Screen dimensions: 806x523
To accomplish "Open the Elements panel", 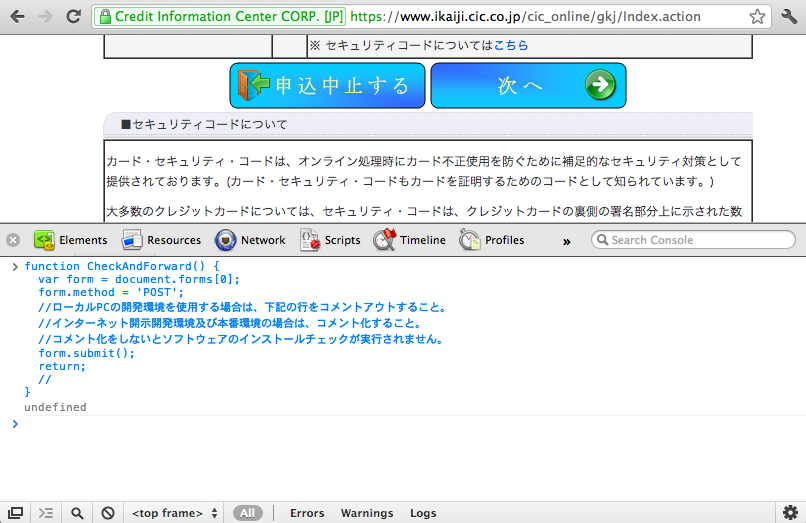I will [70, 240].
